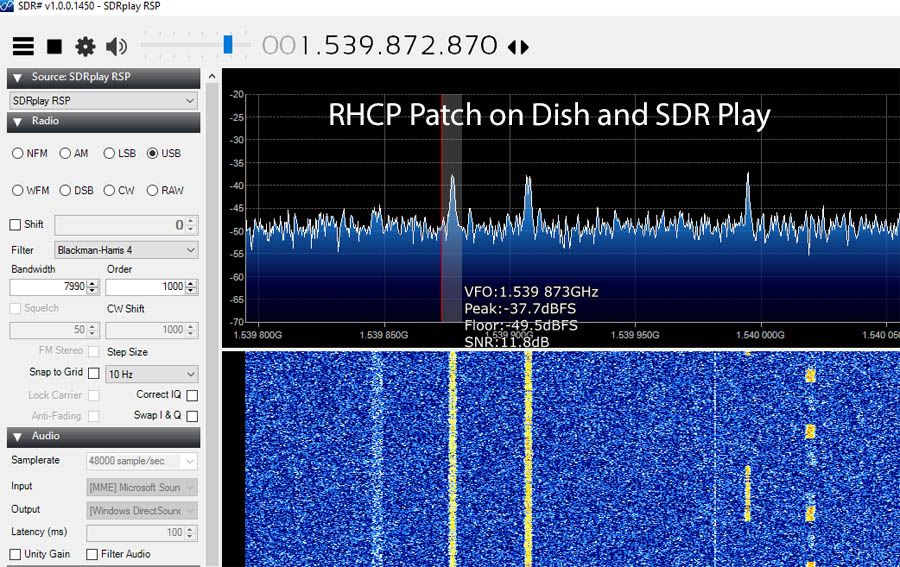Screen dimensions: 900x567
Task: Click the frequency tuning arrows icon
Action: pyautogui.click(x=518, y=46)
